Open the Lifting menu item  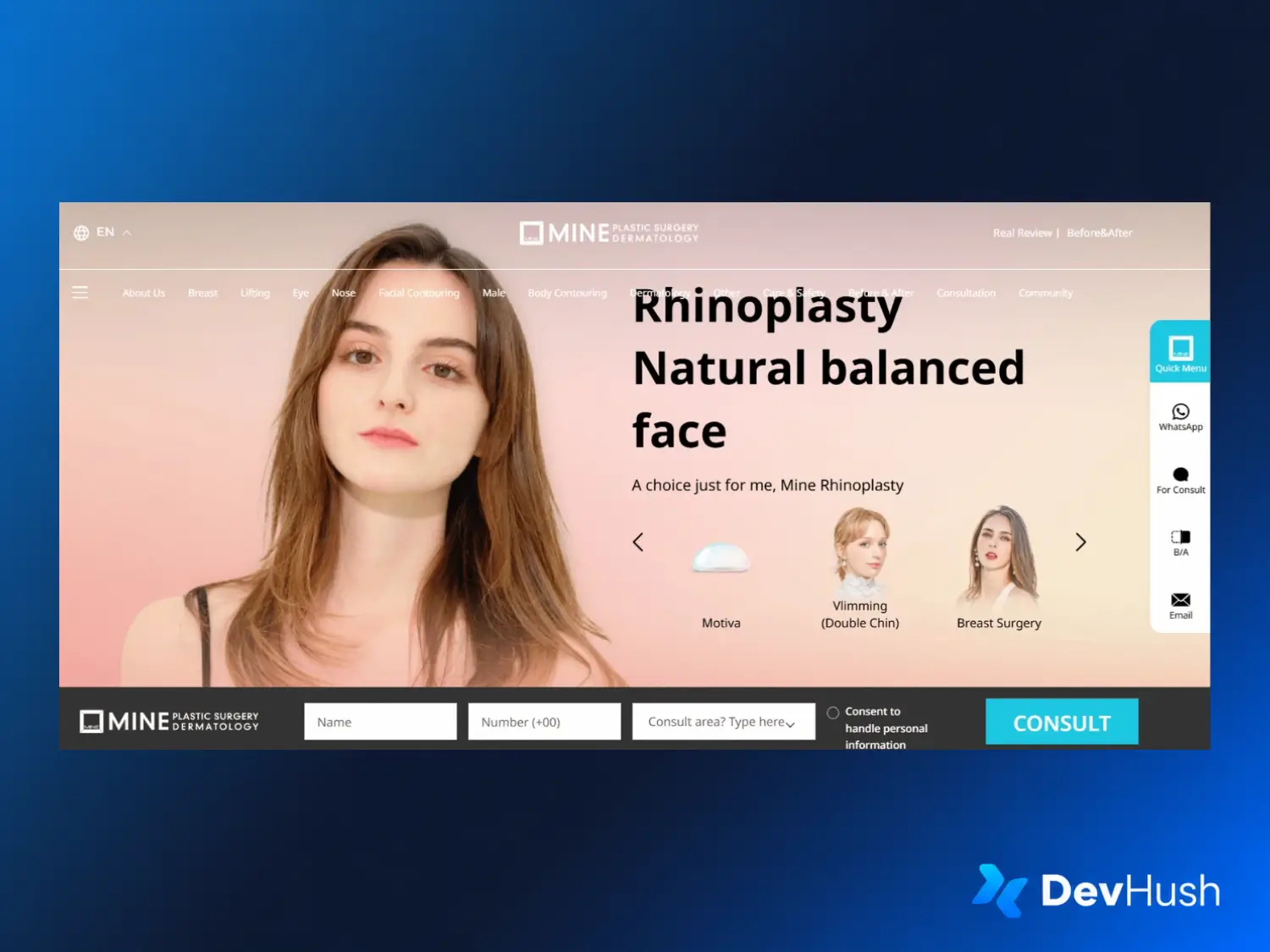255,293
